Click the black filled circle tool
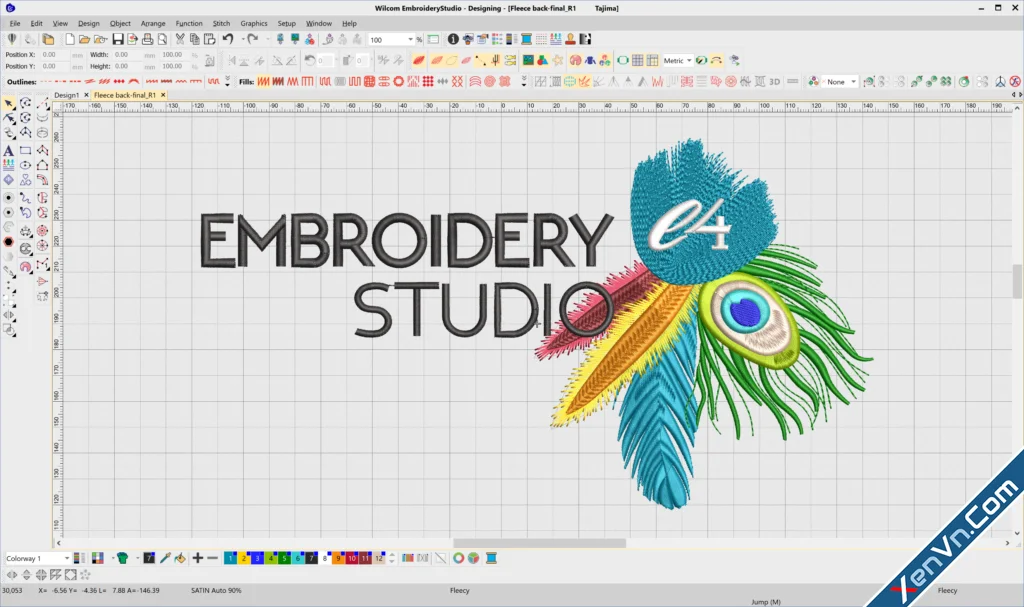 point(8,242)
